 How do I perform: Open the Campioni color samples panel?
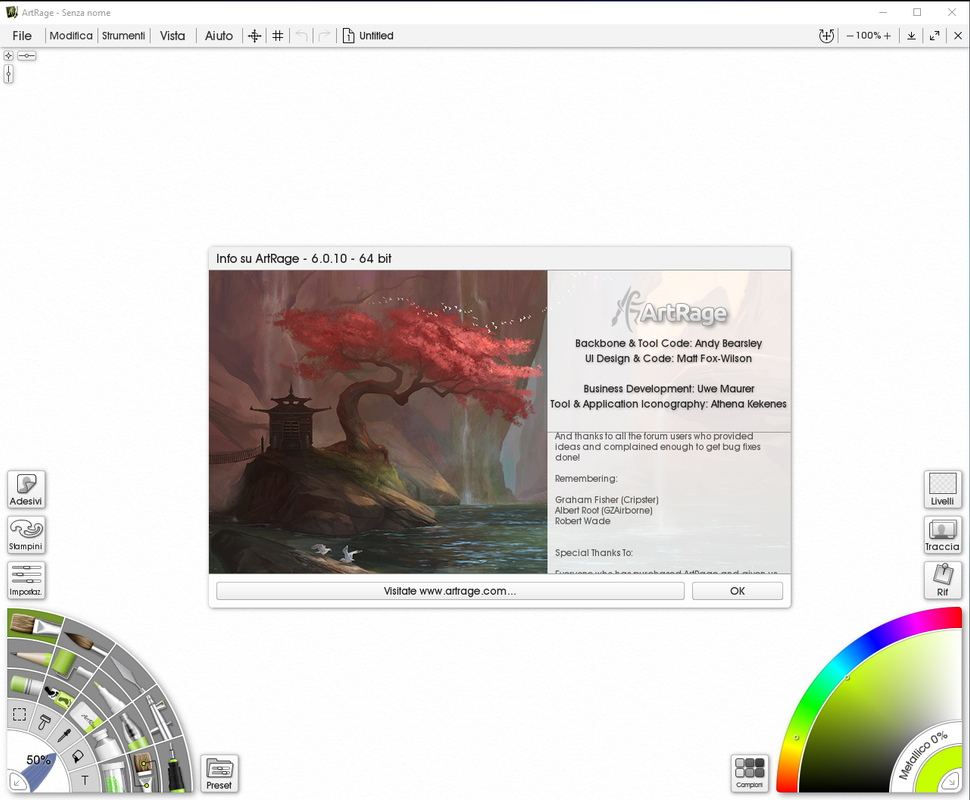[x=749, y=773]
